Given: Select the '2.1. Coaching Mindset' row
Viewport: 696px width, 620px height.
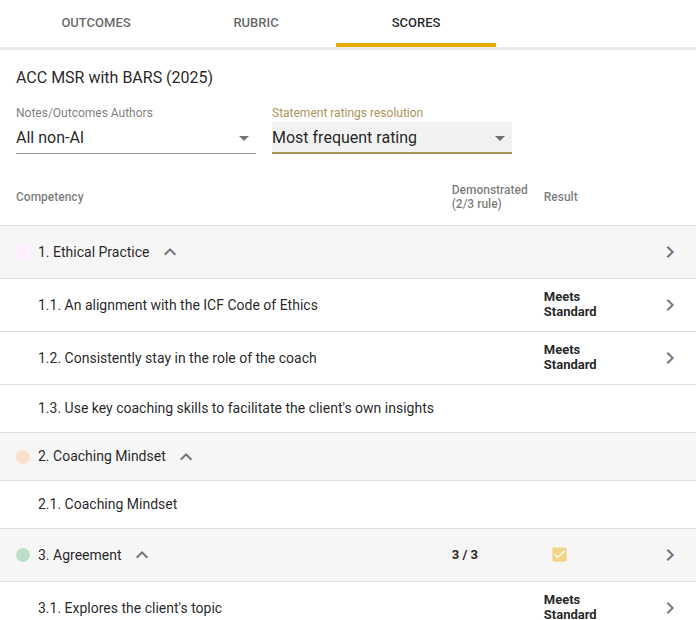Looking at the screenshot, I should coord(348,504).
